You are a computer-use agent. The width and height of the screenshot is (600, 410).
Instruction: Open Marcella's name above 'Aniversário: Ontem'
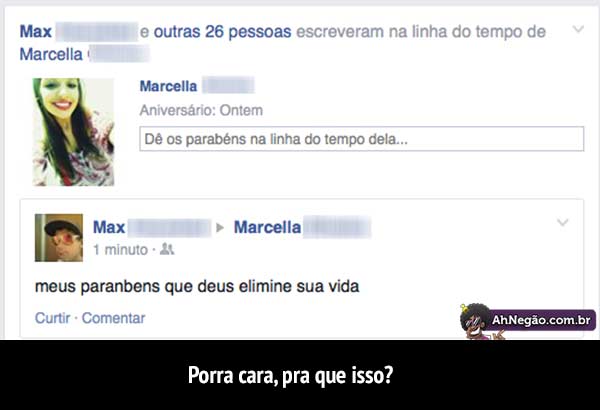pyautogui.click(x=168, y=86)
